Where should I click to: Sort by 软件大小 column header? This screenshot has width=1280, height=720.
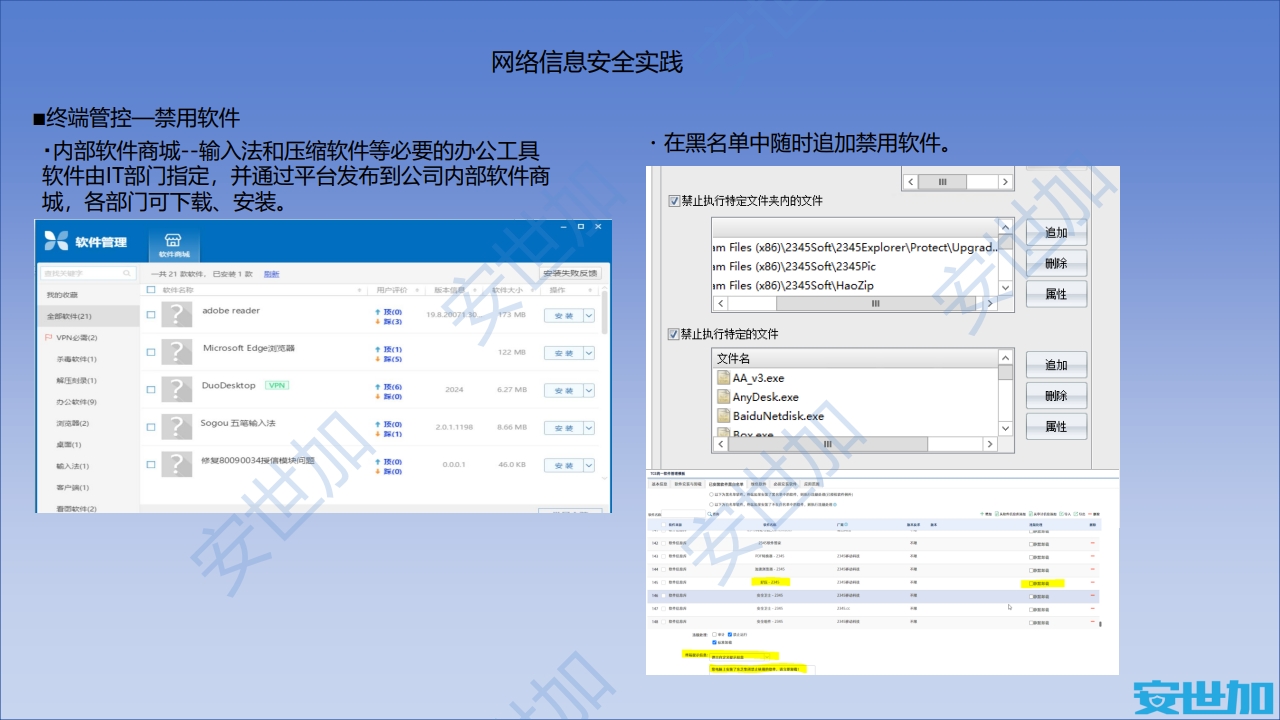[507, 290]
